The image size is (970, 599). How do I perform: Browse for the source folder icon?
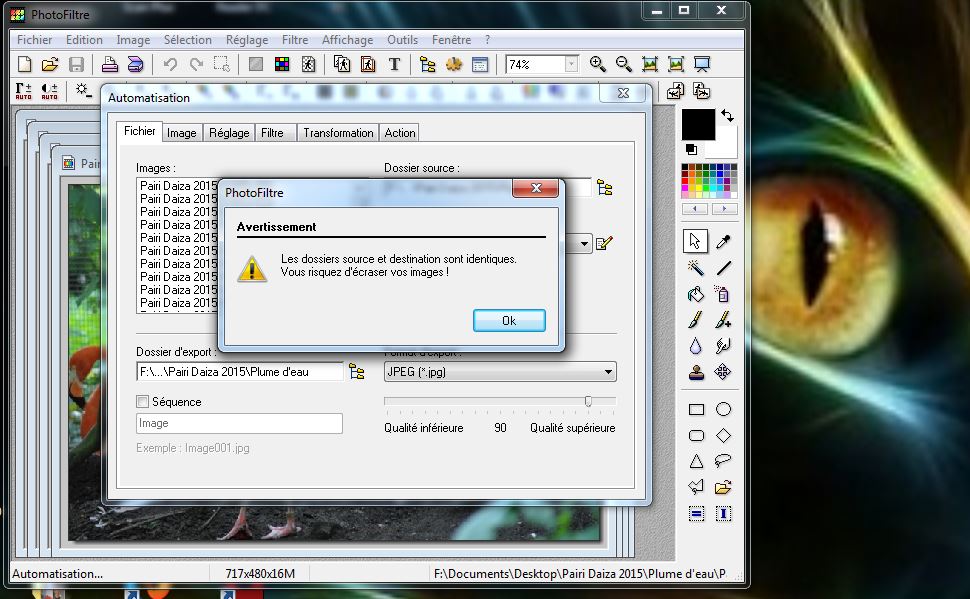[x=604, y=188]
